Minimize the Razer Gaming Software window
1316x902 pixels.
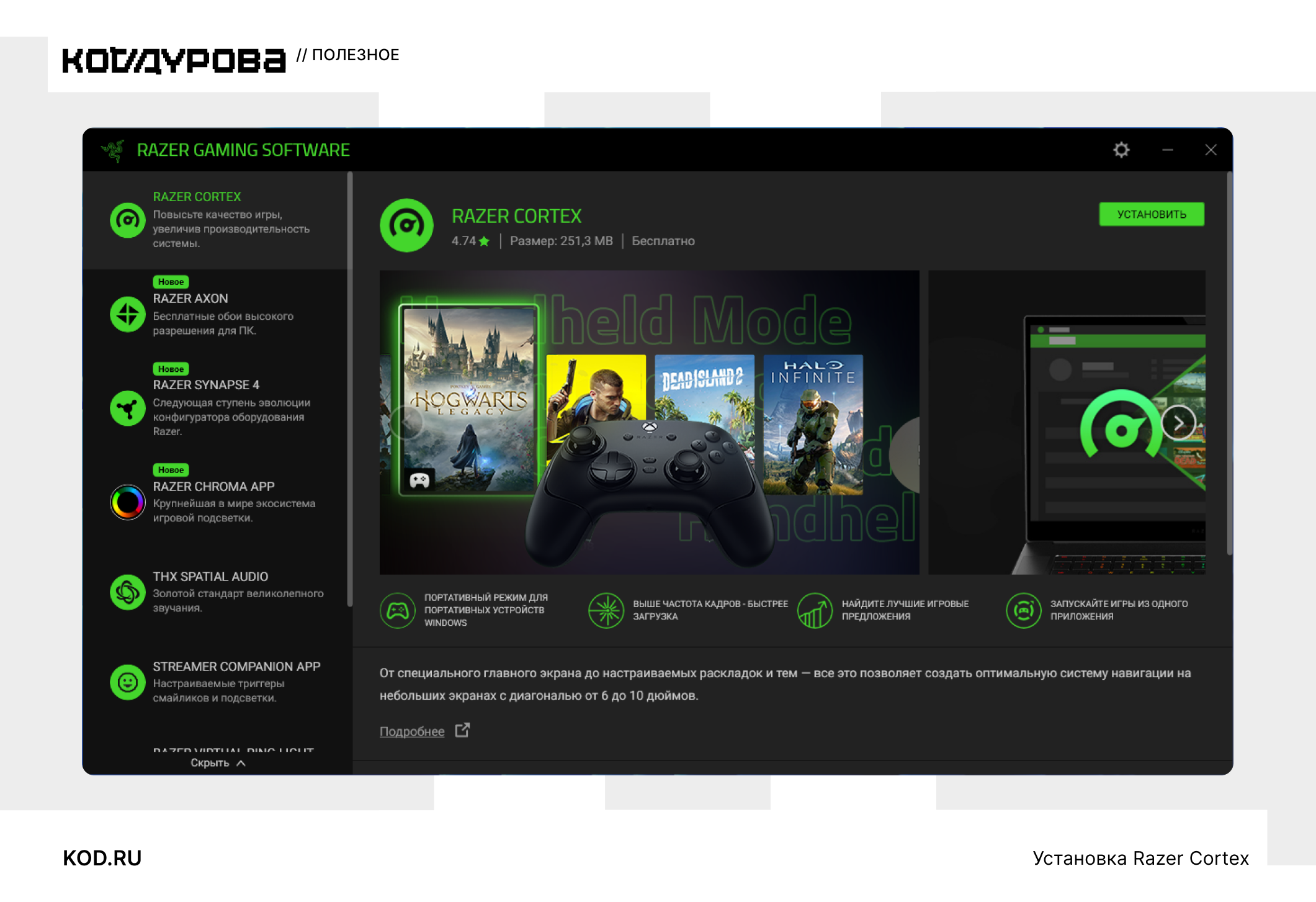point(1167,150)
